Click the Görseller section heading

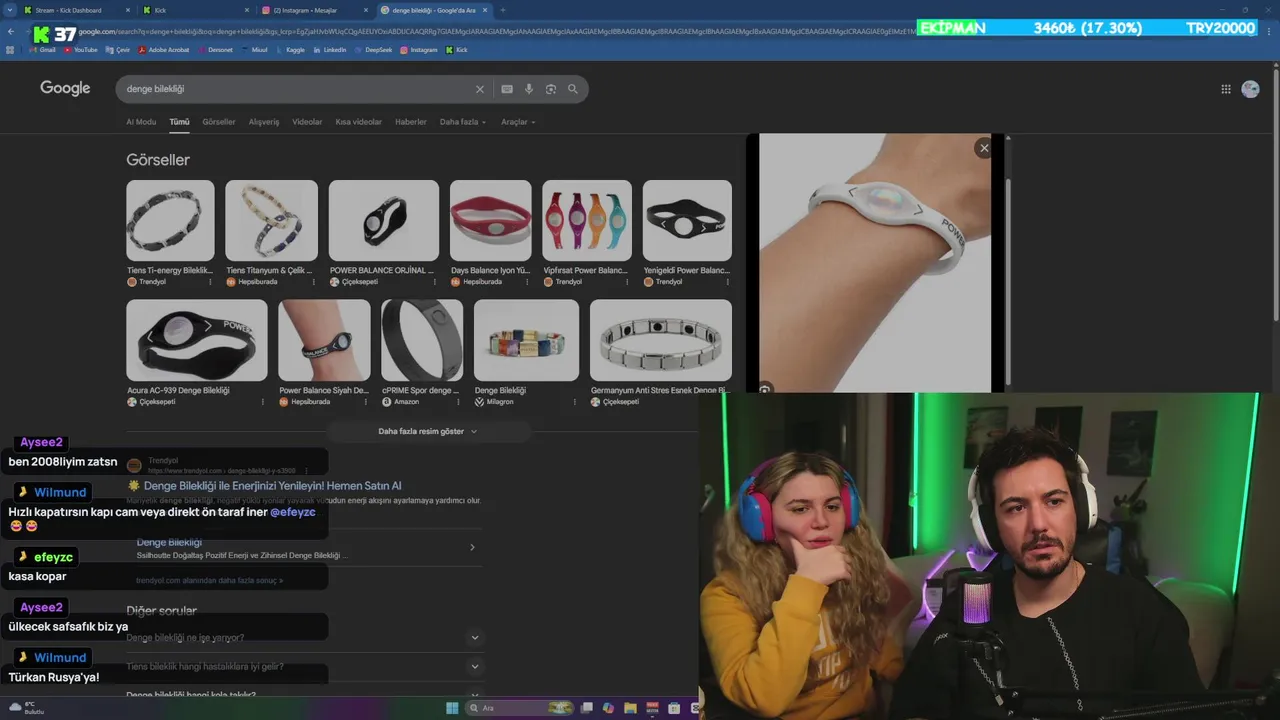click(x=158, y=160)
